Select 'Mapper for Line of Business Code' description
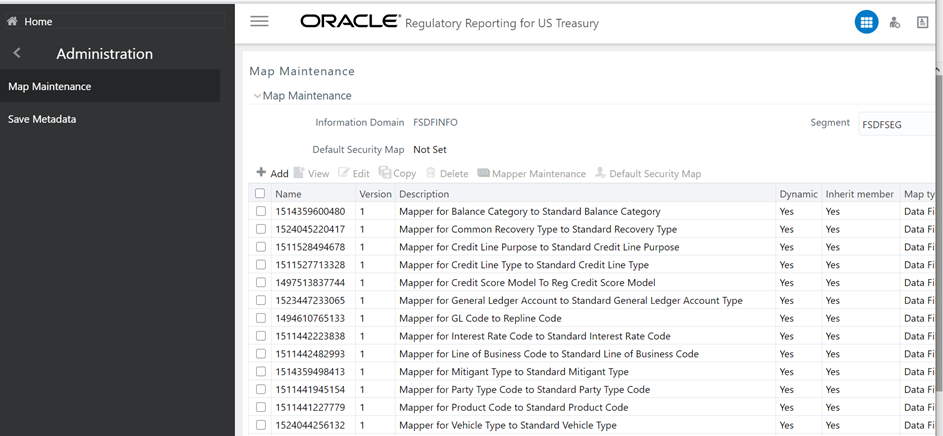 coord(548,354)
